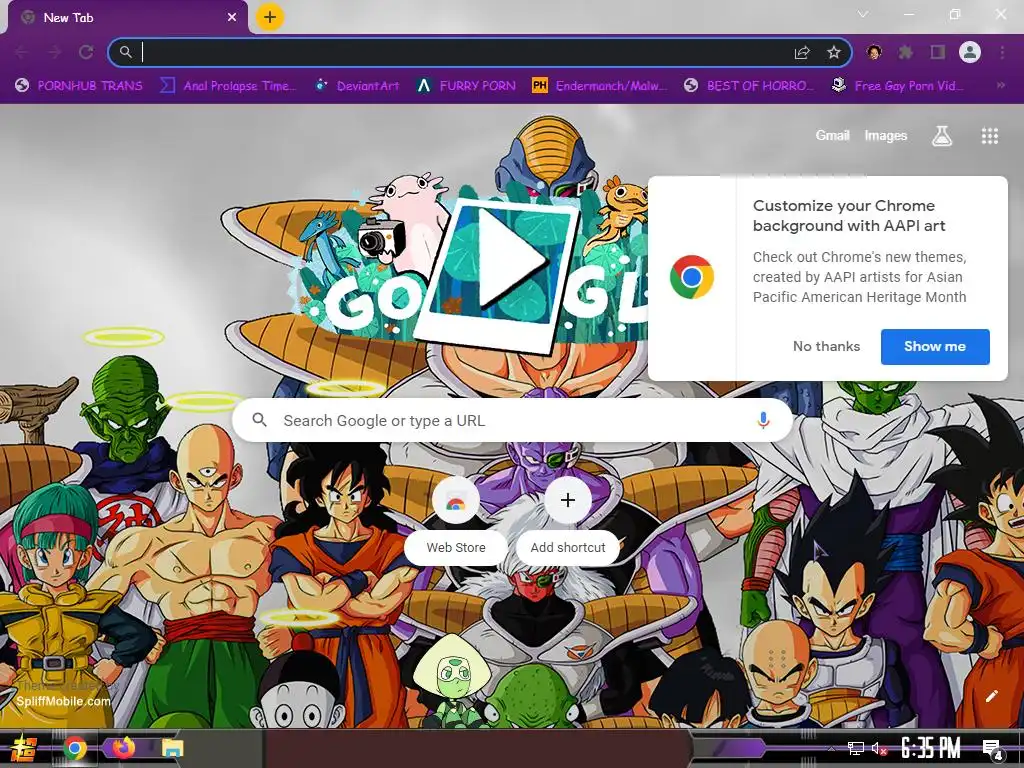Start voice search with microphone
The height and width of the screenshot is (768, 1024).
pyautogui.click(x=763, y=421)
